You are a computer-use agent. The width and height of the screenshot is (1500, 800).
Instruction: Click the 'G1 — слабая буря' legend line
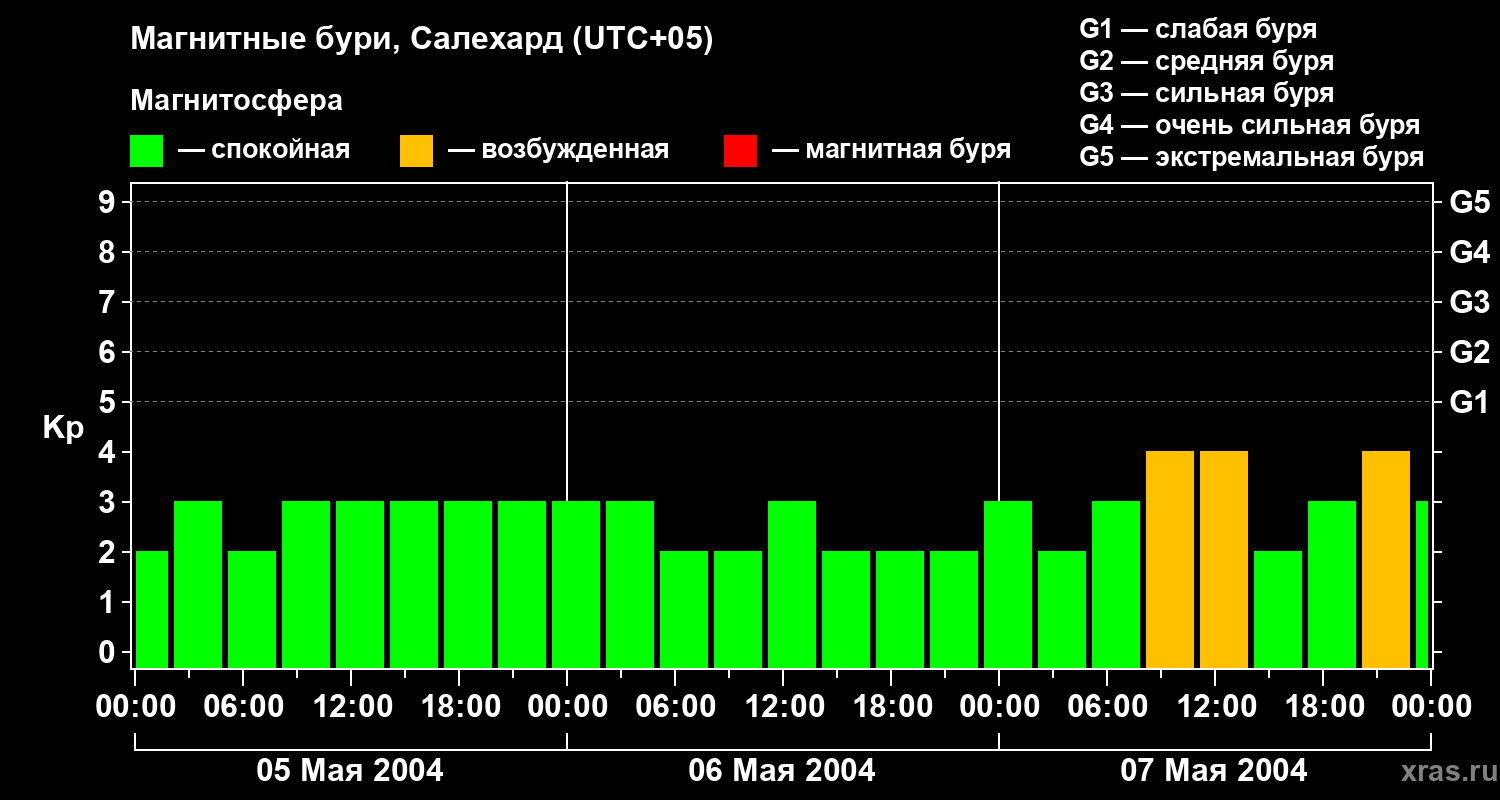click(1198, 29)
